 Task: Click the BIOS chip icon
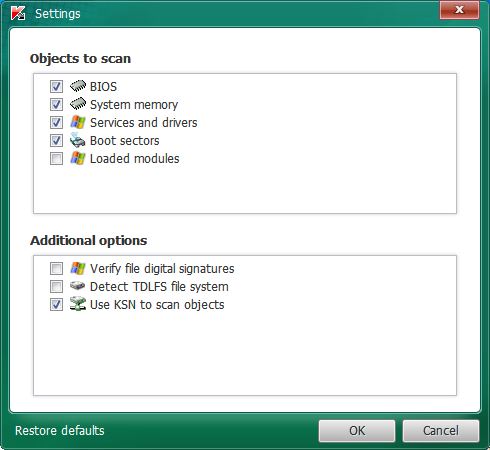click(x=78, y=86)
